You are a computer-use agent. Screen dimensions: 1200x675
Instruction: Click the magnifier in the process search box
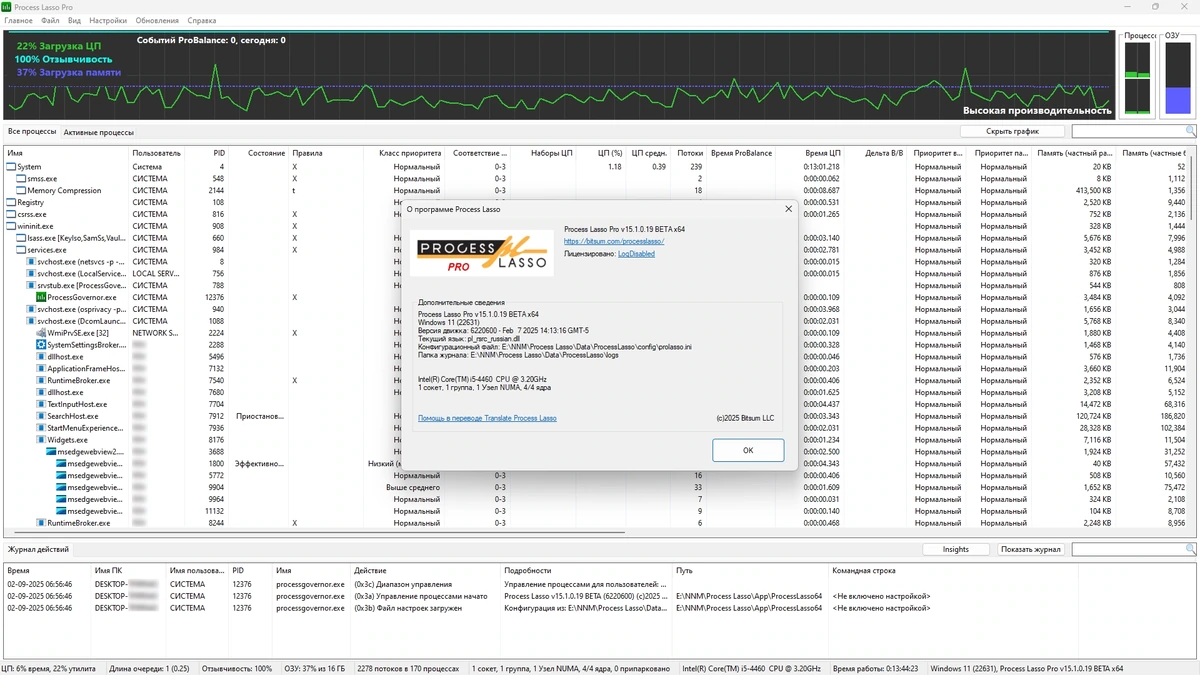pos(1190,131)
